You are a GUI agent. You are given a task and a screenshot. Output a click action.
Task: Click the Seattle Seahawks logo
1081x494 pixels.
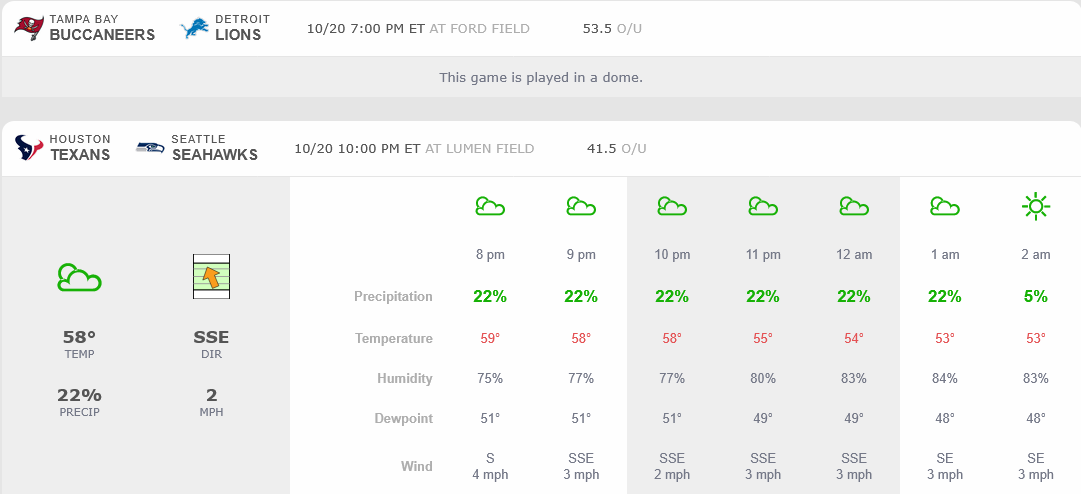[150, 148]
